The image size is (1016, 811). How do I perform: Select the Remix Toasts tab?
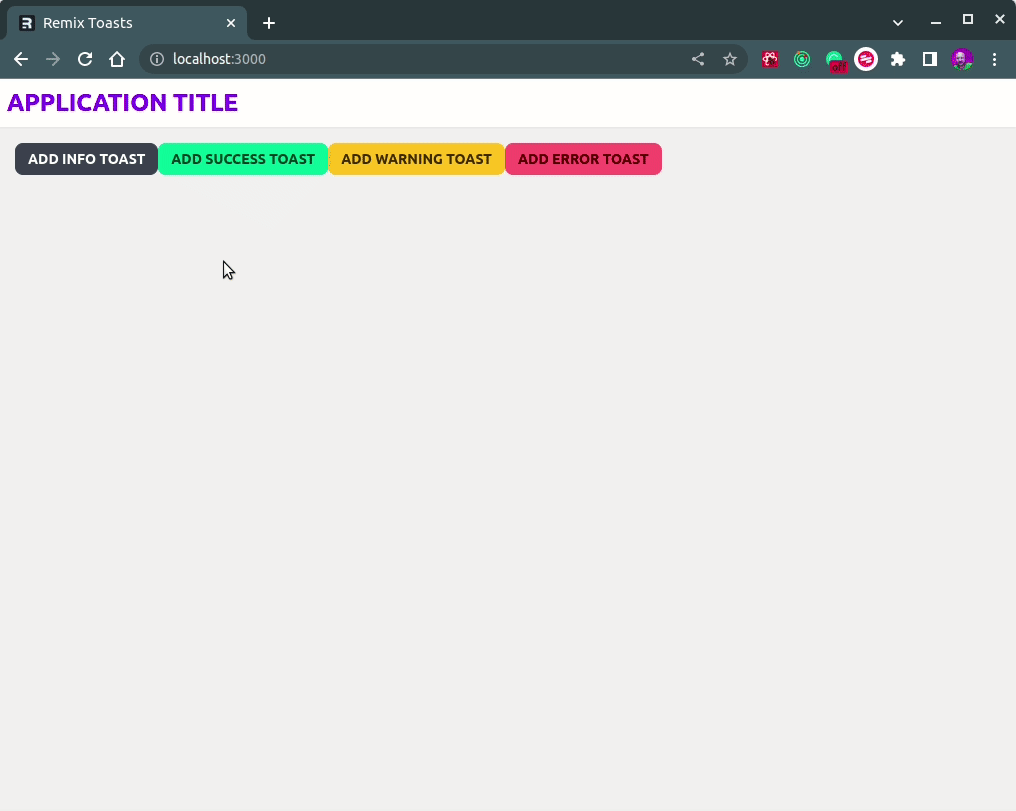(x=127, y=23)
